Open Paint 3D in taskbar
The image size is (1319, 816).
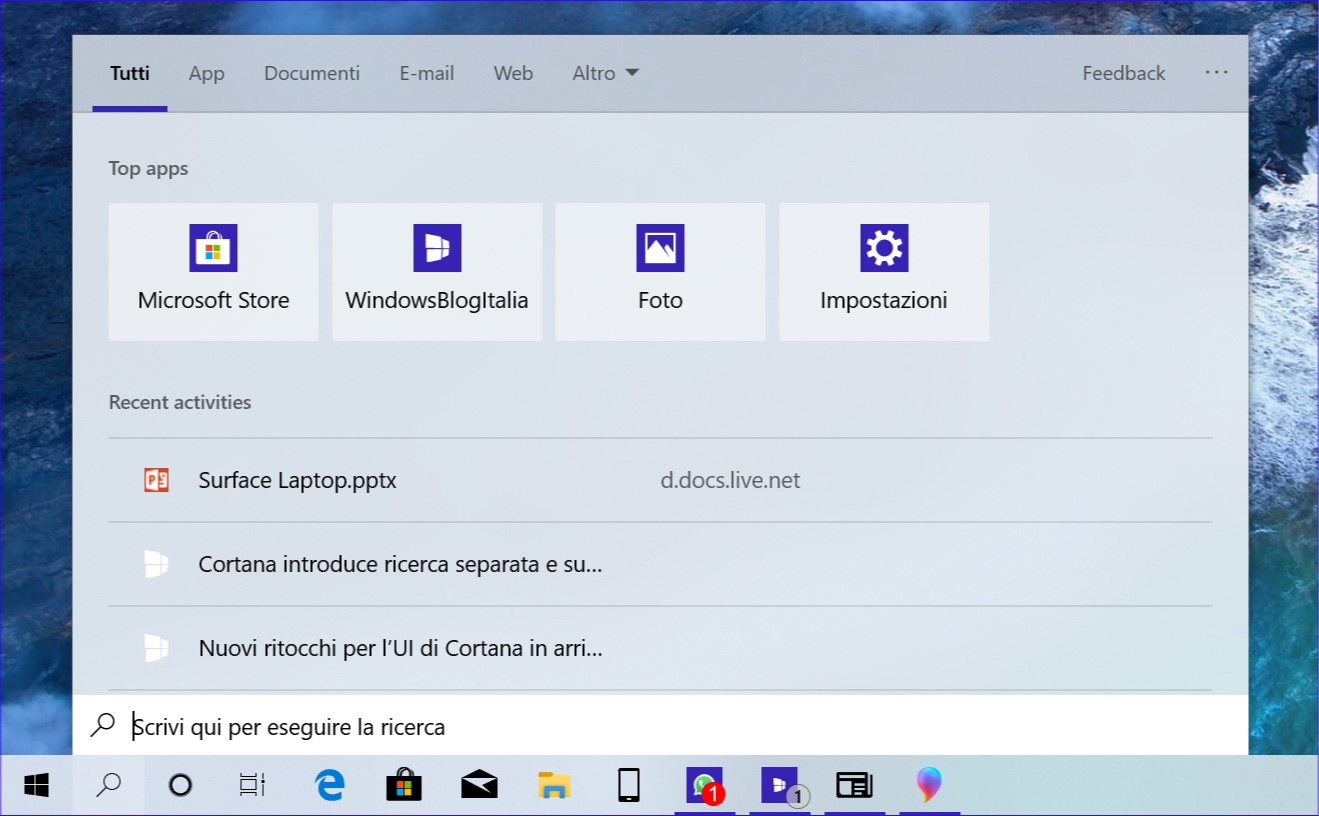[x=929, y=785]
